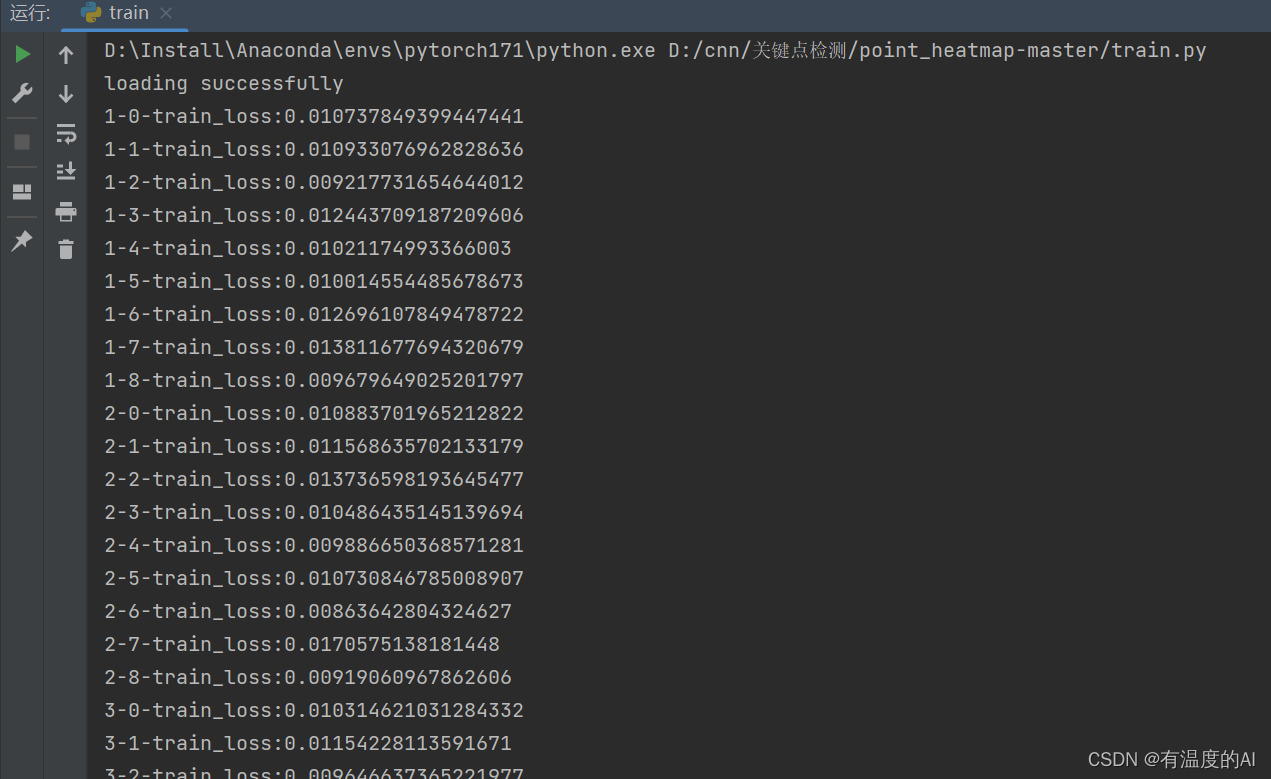Click the 3-0-train_loss output line
Viewport: 1271px width, 779px height.
point(314,711)
